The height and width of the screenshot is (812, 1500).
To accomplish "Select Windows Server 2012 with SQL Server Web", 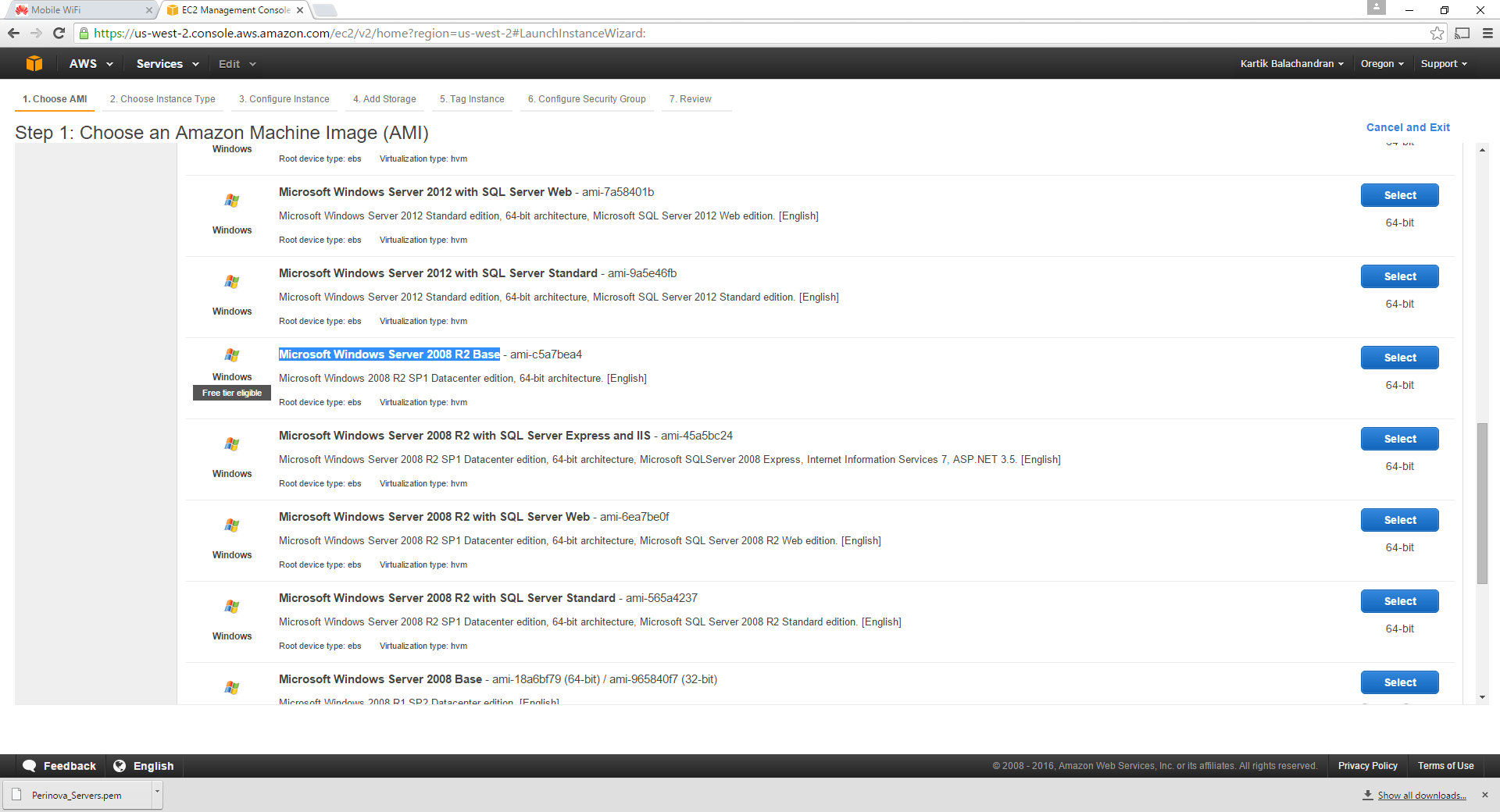I will click(x=1399, y=195).
